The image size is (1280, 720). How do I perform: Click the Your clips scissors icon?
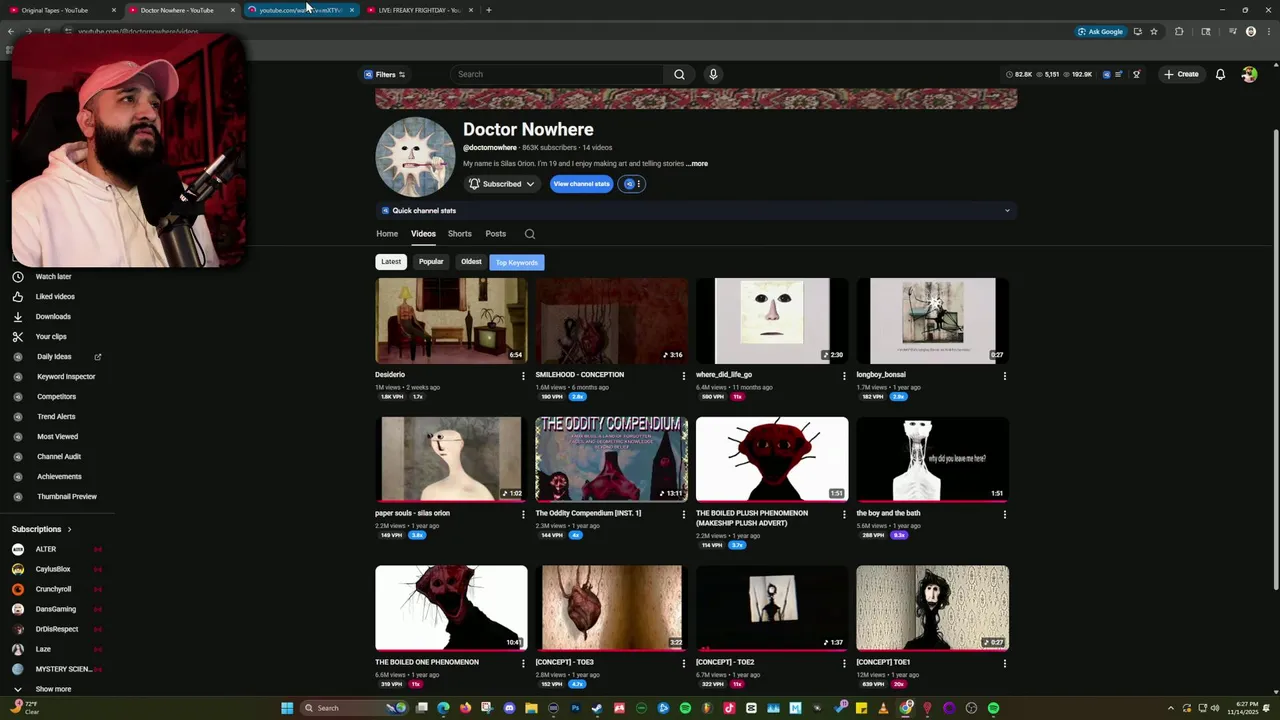tap(17, 337)
